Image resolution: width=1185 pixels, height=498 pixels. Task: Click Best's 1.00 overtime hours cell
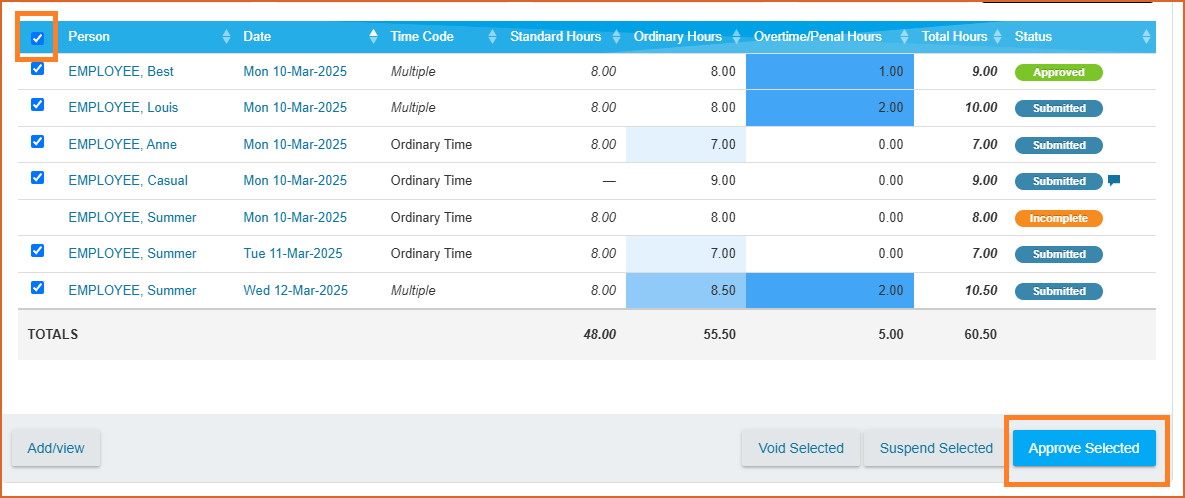(x=830, y=72)
